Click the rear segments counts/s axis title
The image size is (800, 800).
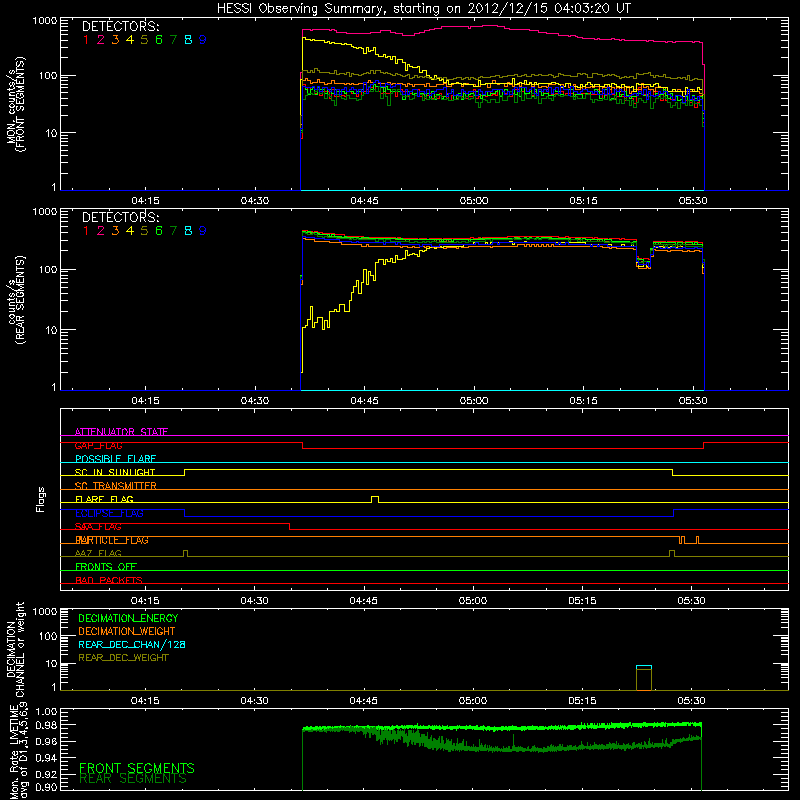click(x=15, y=299)
